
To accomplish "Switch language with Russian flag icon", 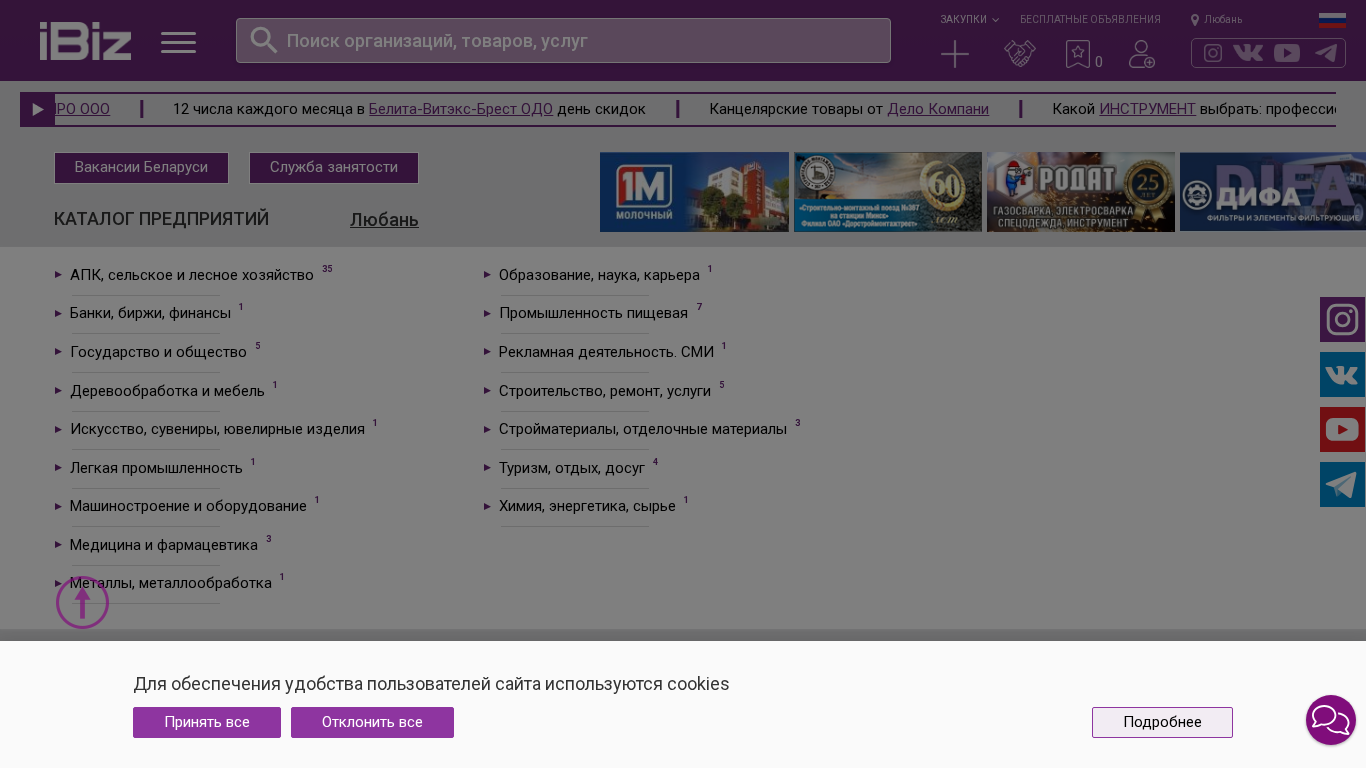I will (1332, 20).
